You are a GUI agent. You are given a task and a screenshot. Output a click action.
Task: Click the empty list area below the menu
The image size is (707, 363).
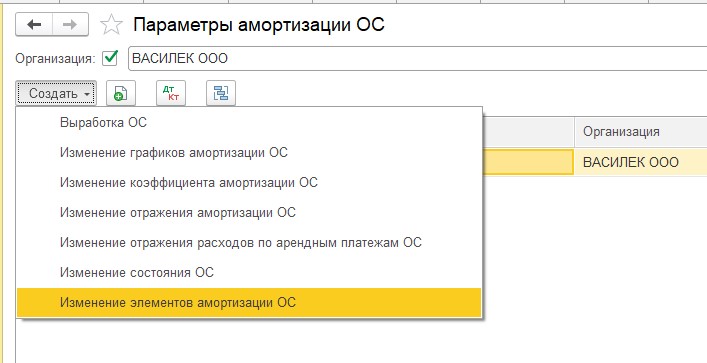(361, 340)
